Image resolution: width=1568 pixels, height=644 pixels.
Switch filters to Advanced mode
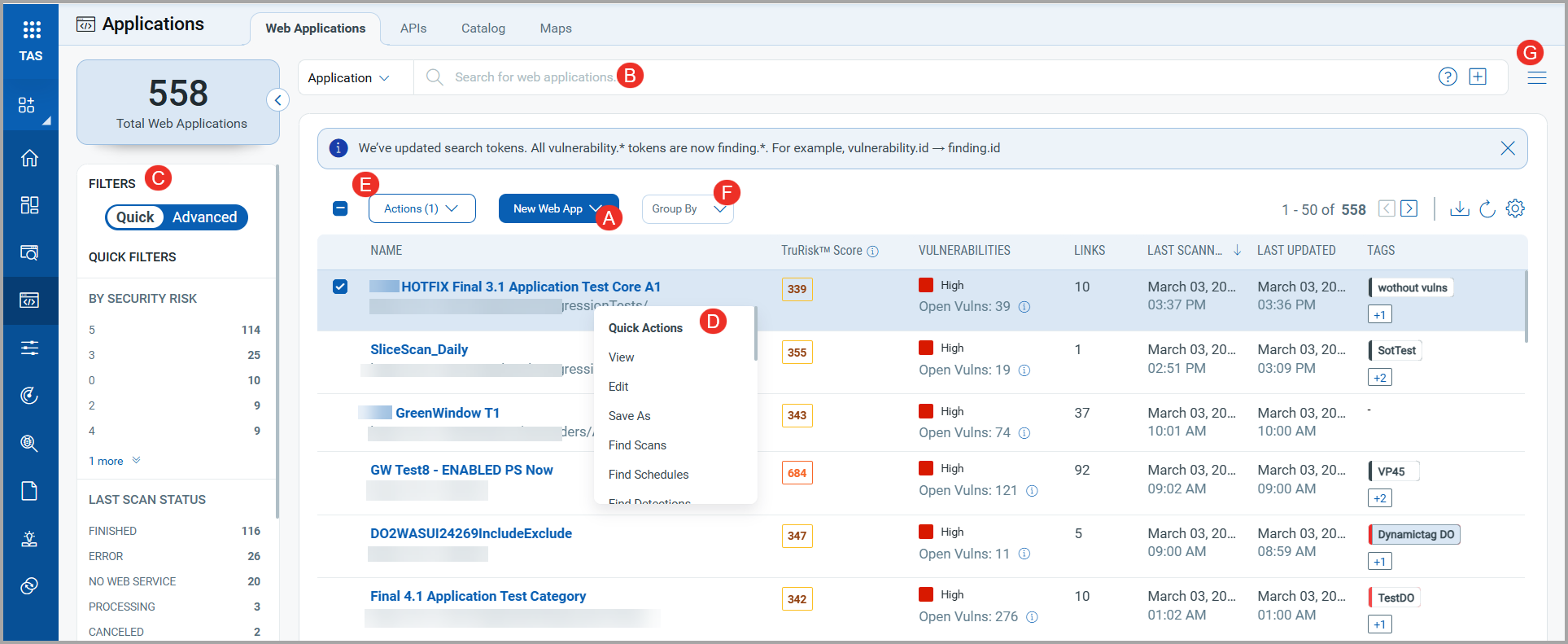click(204, 217)
